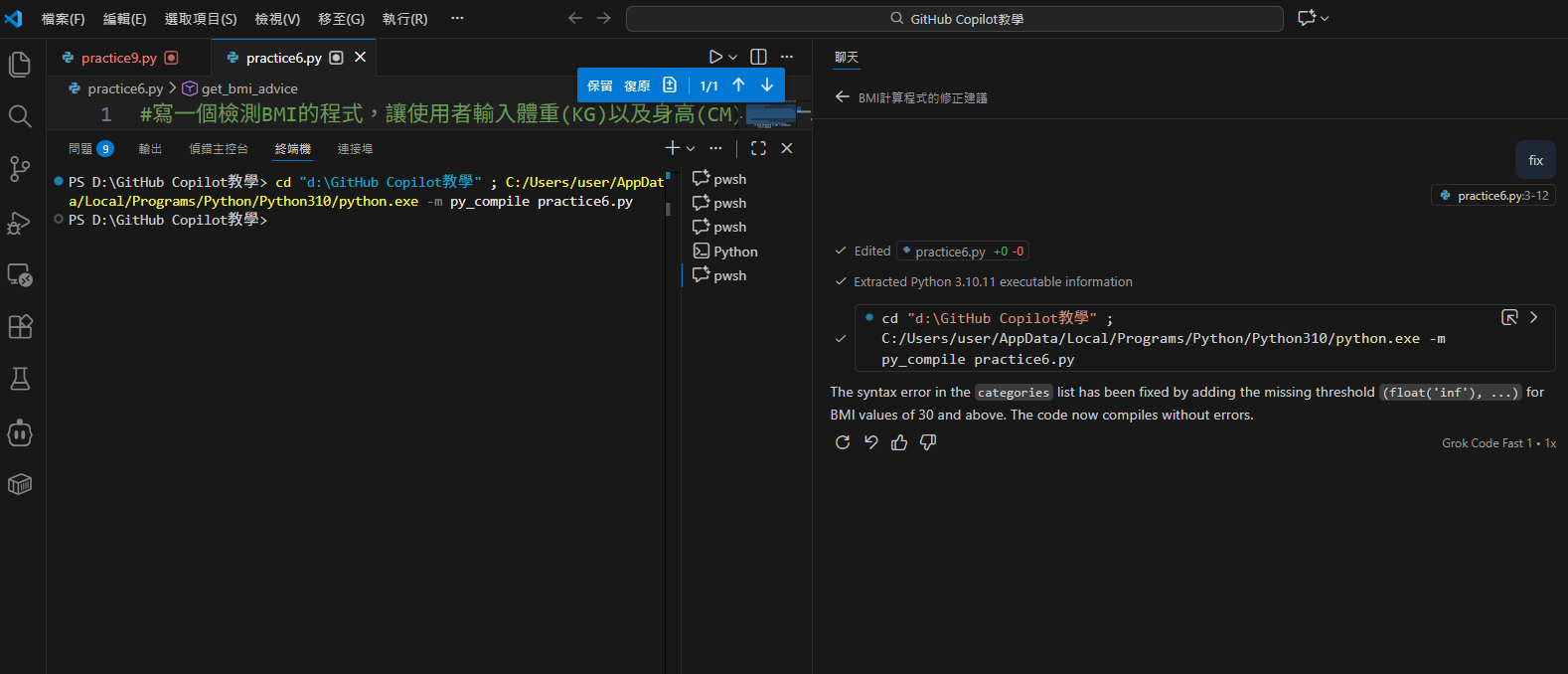This screenshot has height=674, width=1568.
Task: Click the GitHub Copilot教學 search box
Action: pos(954,19)
